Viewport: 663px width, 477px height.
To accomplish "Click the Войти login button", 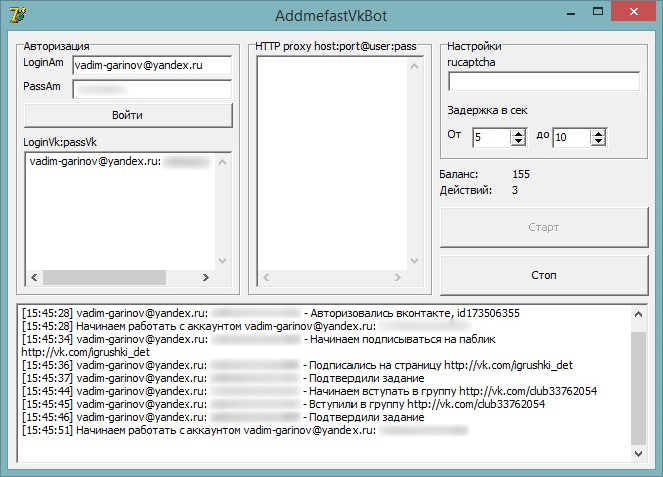I will pos(128,115).
